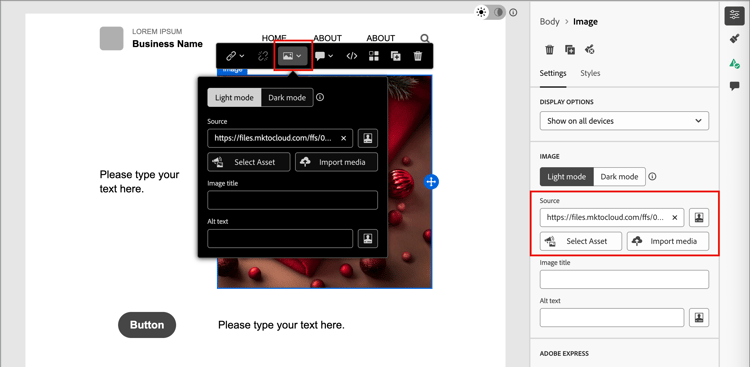Click personalization icon next to popup Source field

(x=368, y=138)
